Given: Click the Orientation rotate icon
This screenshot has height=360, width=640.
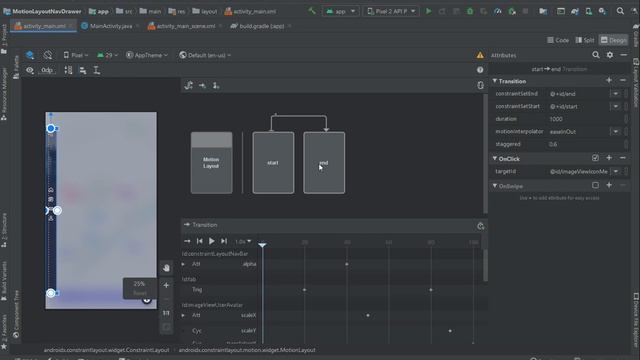Looking at the screenshot, I should [x=48, y=55].
